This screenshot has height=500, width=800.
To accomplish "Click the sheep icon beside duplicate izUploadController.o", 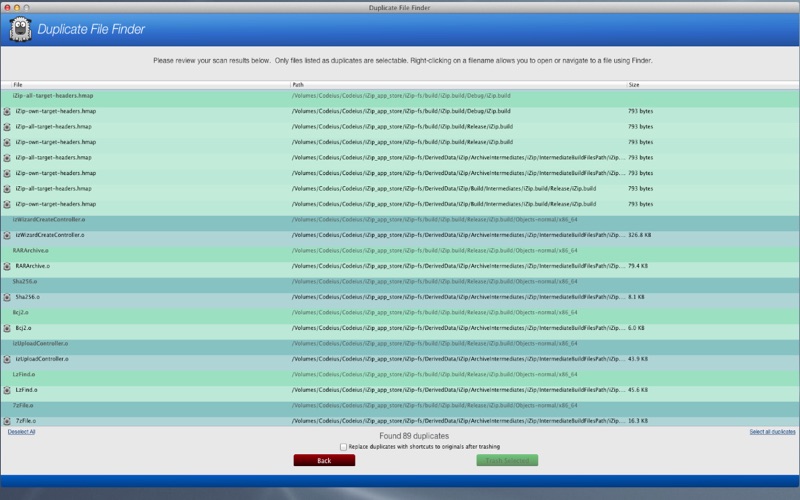I will point(7,359).
